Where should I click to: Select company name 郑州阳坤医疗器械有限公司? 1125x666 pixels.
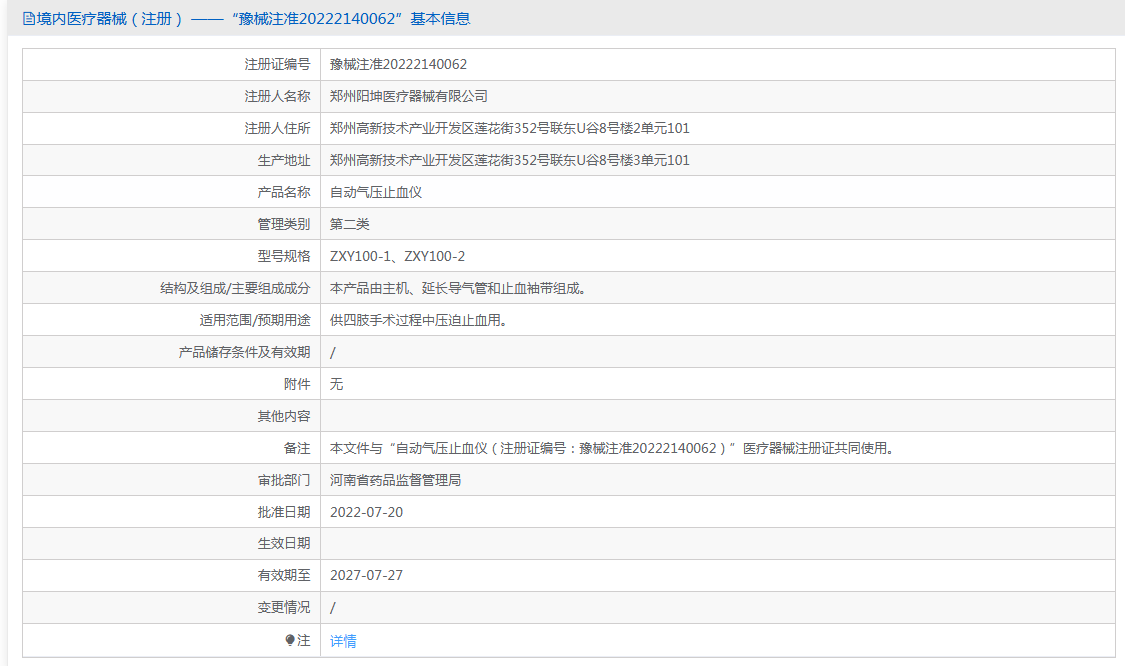point(409,96)
